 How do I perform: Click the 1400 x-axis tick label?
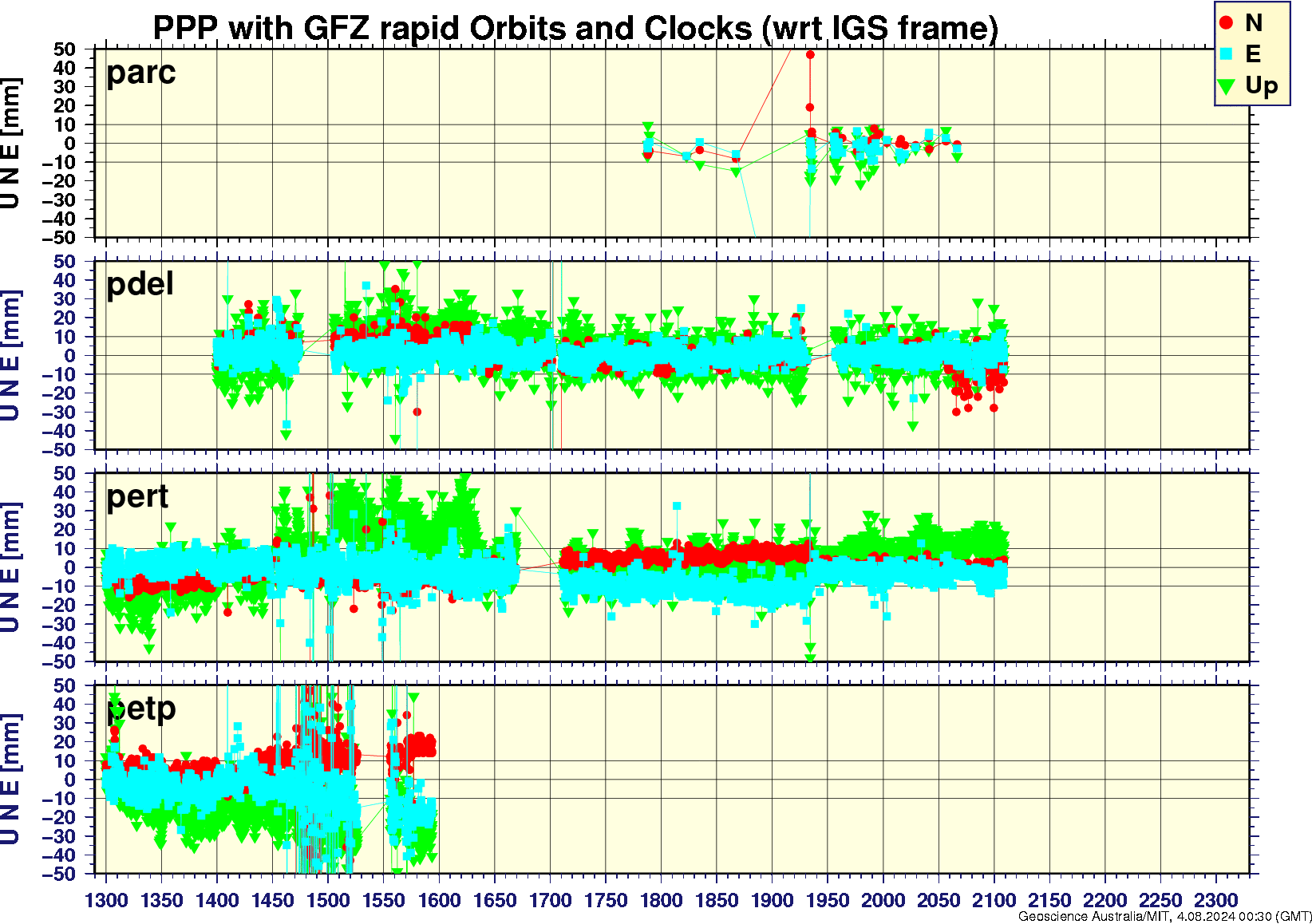coord(217,900)
